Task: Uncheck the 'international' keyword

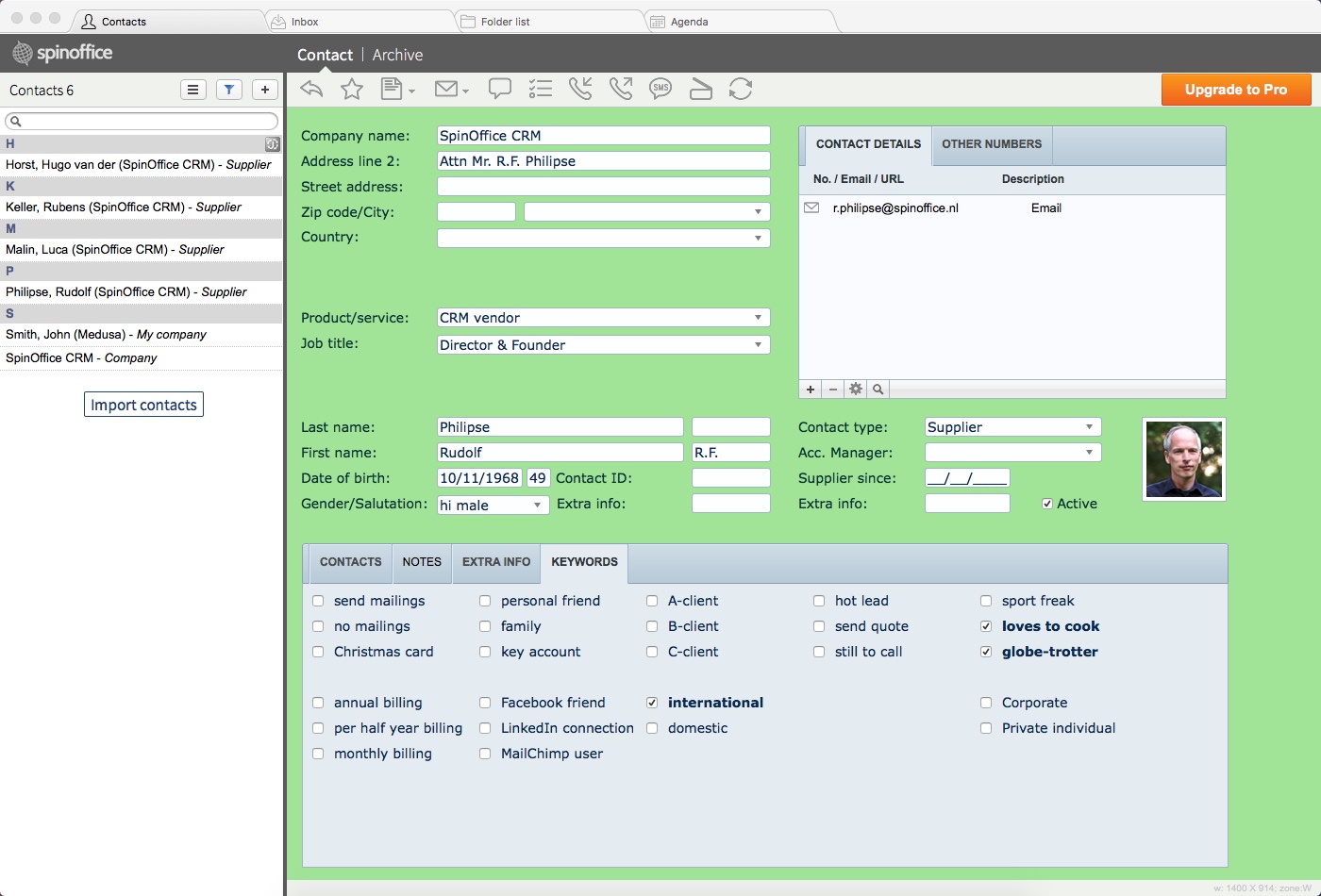Action: click(652, 703)
